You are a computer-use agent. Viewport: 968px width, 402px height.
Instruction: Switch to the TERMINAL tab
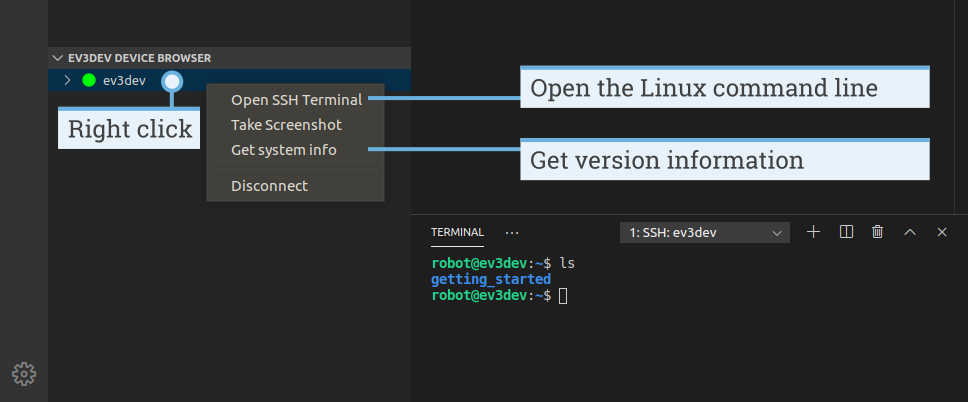(457, 233)
